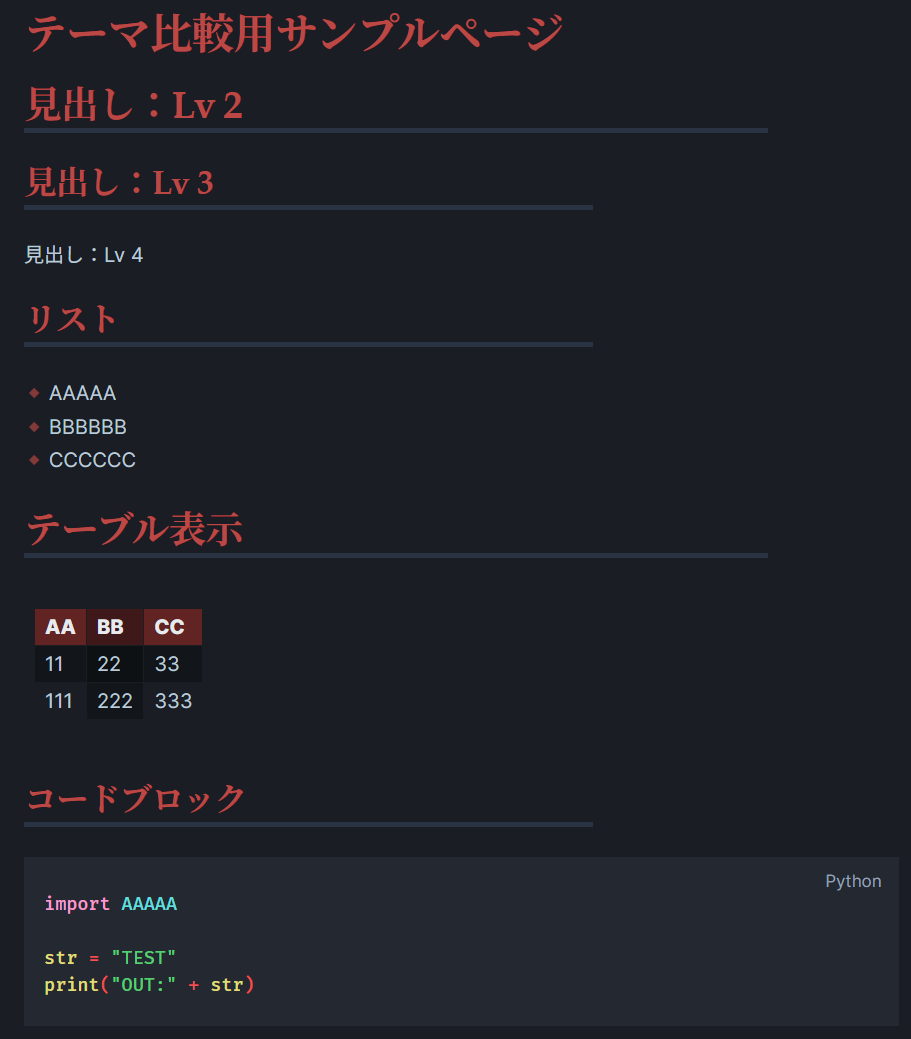Image resolution: width=911 pixels, height=1039 pixels.
Task: Click table cell containing 333
Action: pos(173,701)
